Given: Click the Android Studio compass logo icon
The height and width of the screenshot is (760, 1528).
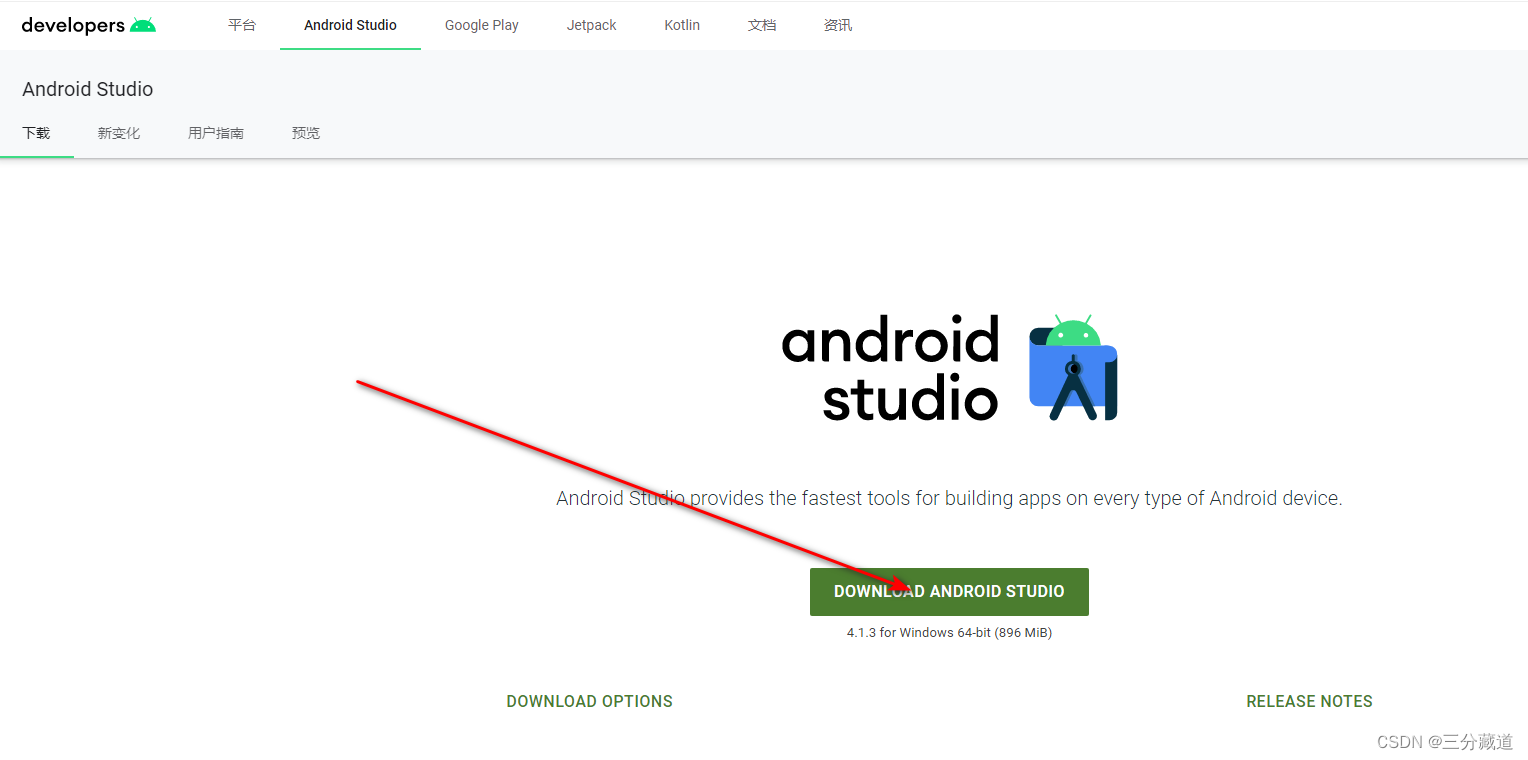Looking at the screenshot, I should coord(1073,368).
